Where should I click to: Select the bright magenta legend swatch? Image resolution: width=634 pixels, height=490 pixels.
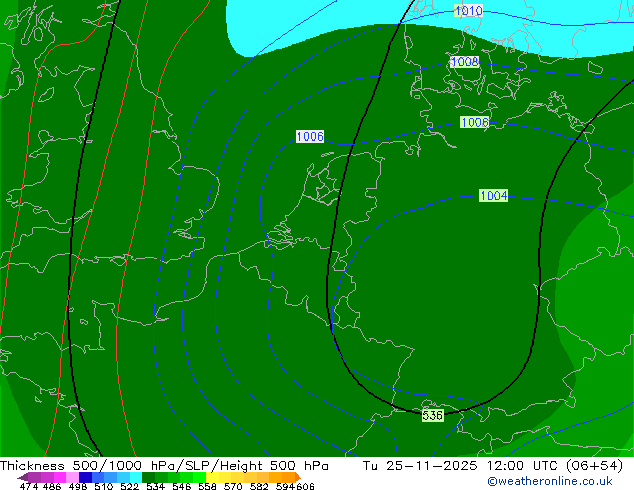point(59,477)
